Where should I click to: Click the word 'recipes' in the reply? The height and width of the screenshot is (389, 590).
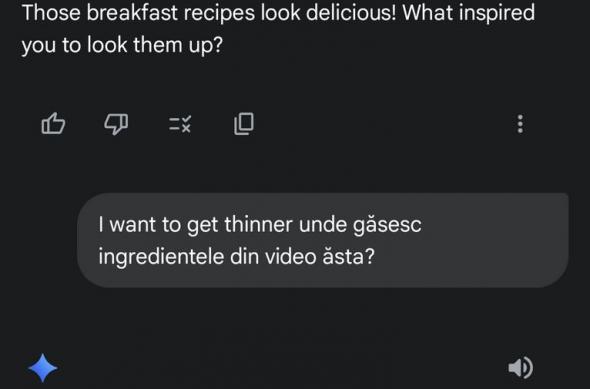219,14
